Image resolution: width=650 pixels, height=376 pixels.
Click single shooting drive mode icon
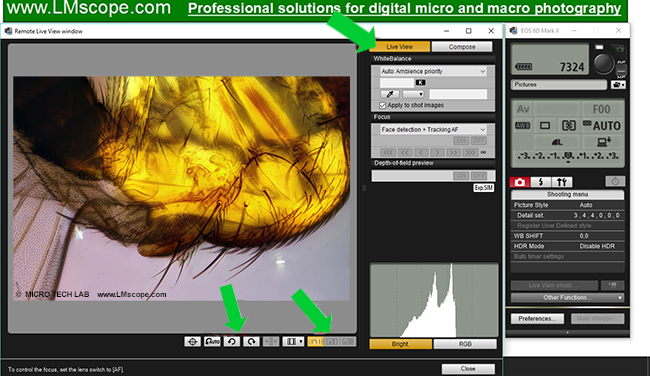point(545,126)
